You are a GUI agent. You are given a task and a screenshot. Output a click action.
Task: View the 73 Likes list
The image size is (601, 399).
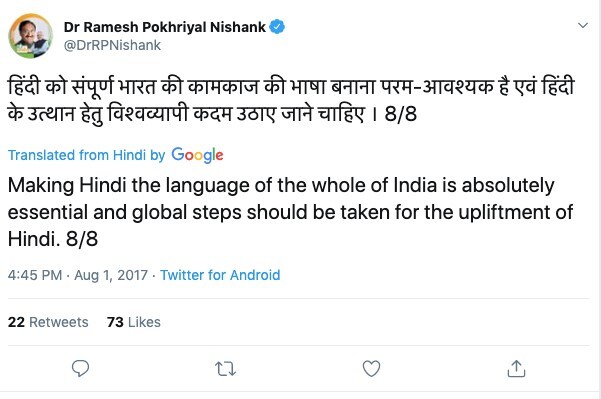134,322
